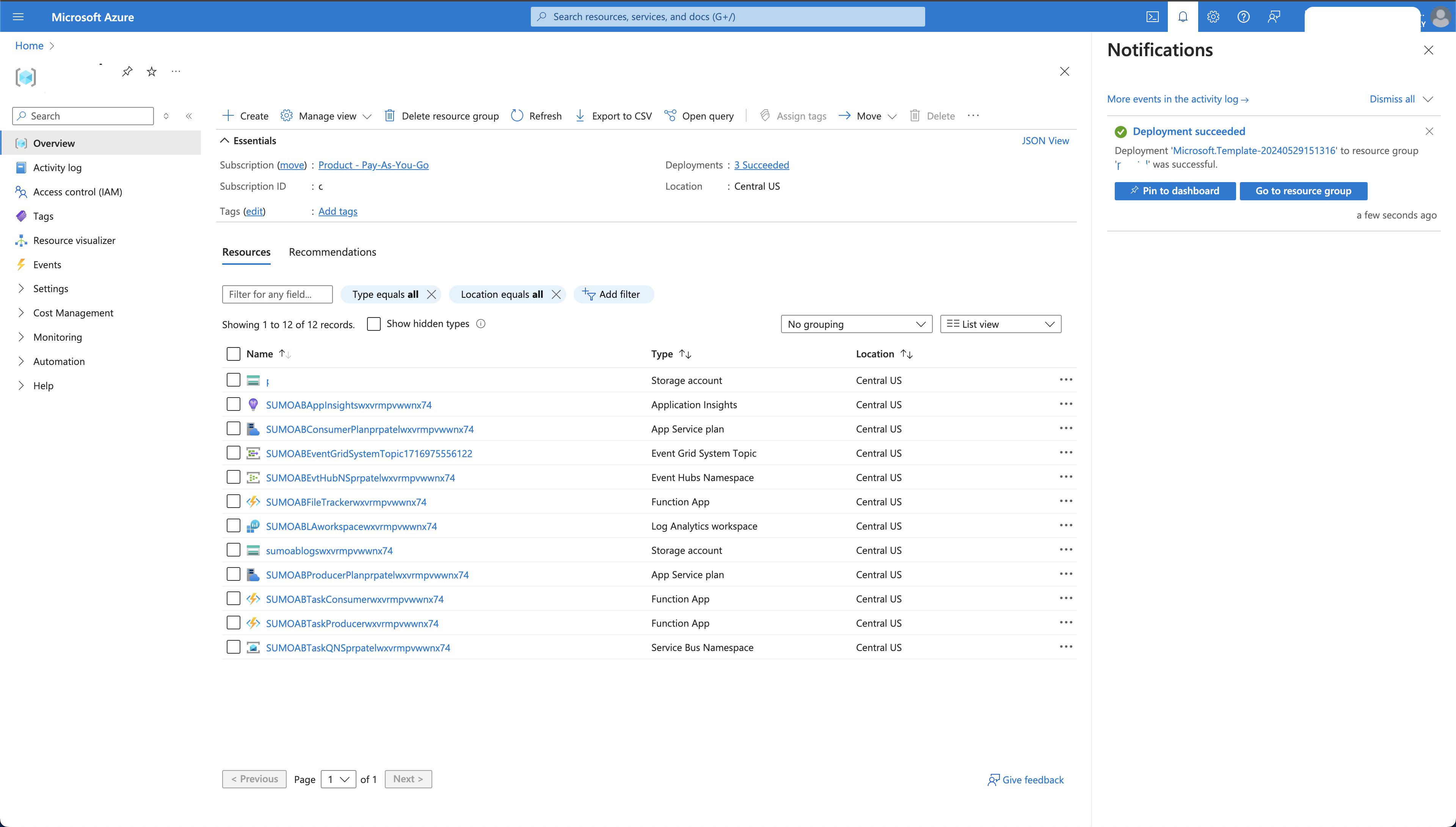
Task: Open the Resource visualizer in the sidebar
Action: [x=74, y=240]
